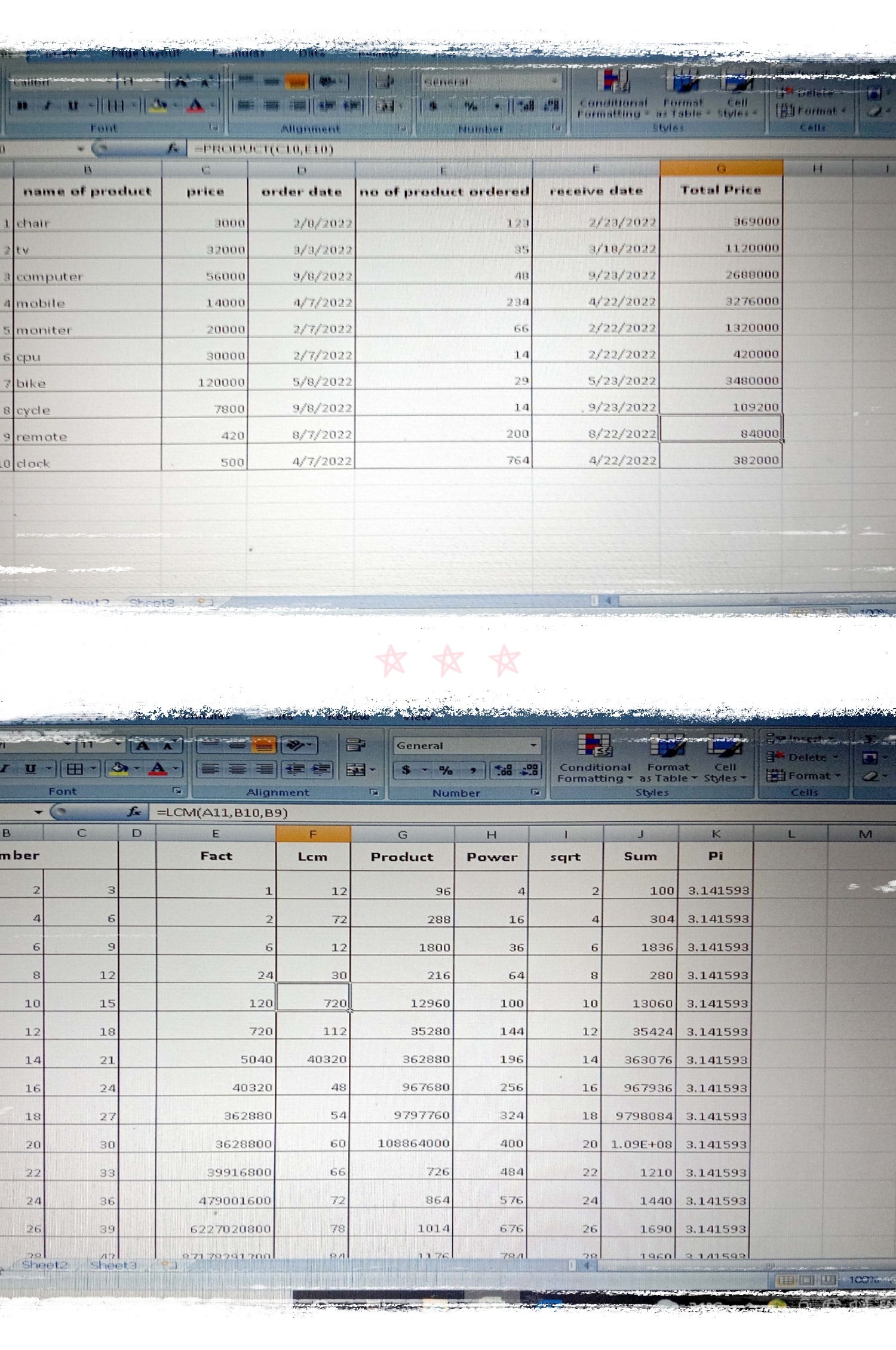Expand the Delete cells dropdown in lower ribbon
The height and width of the screenshot is (1350, 896).
pos(836,757)
